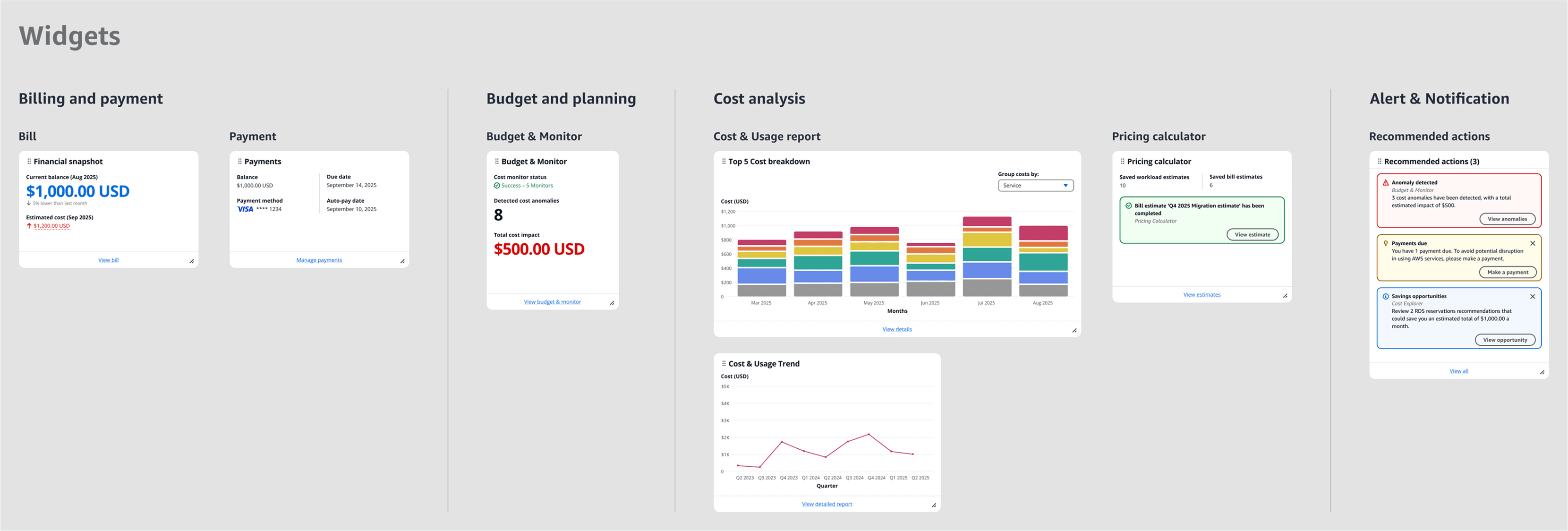This screenshot has height=531, width=1568.
Task: Click the Financial snapshot drag handle icon
Action: pos(29,162)
